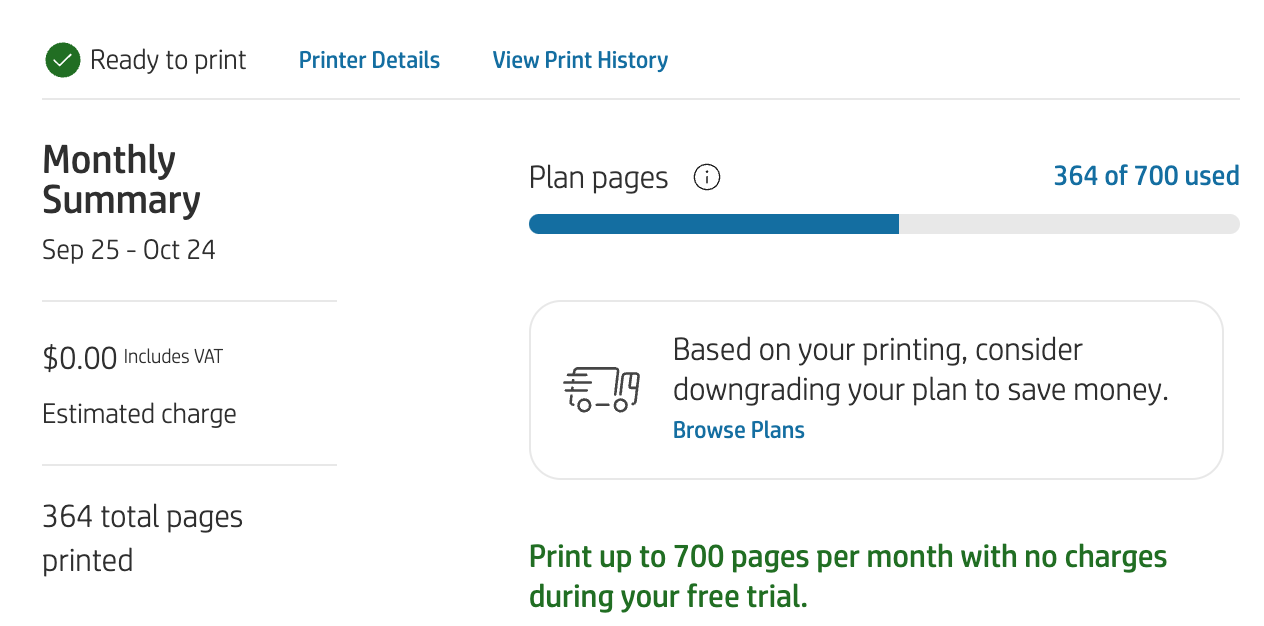Image resolution: width=1264 pixels, height=626 pixels.
Task: Click the Estimated charge label
Action: (139, 414)
